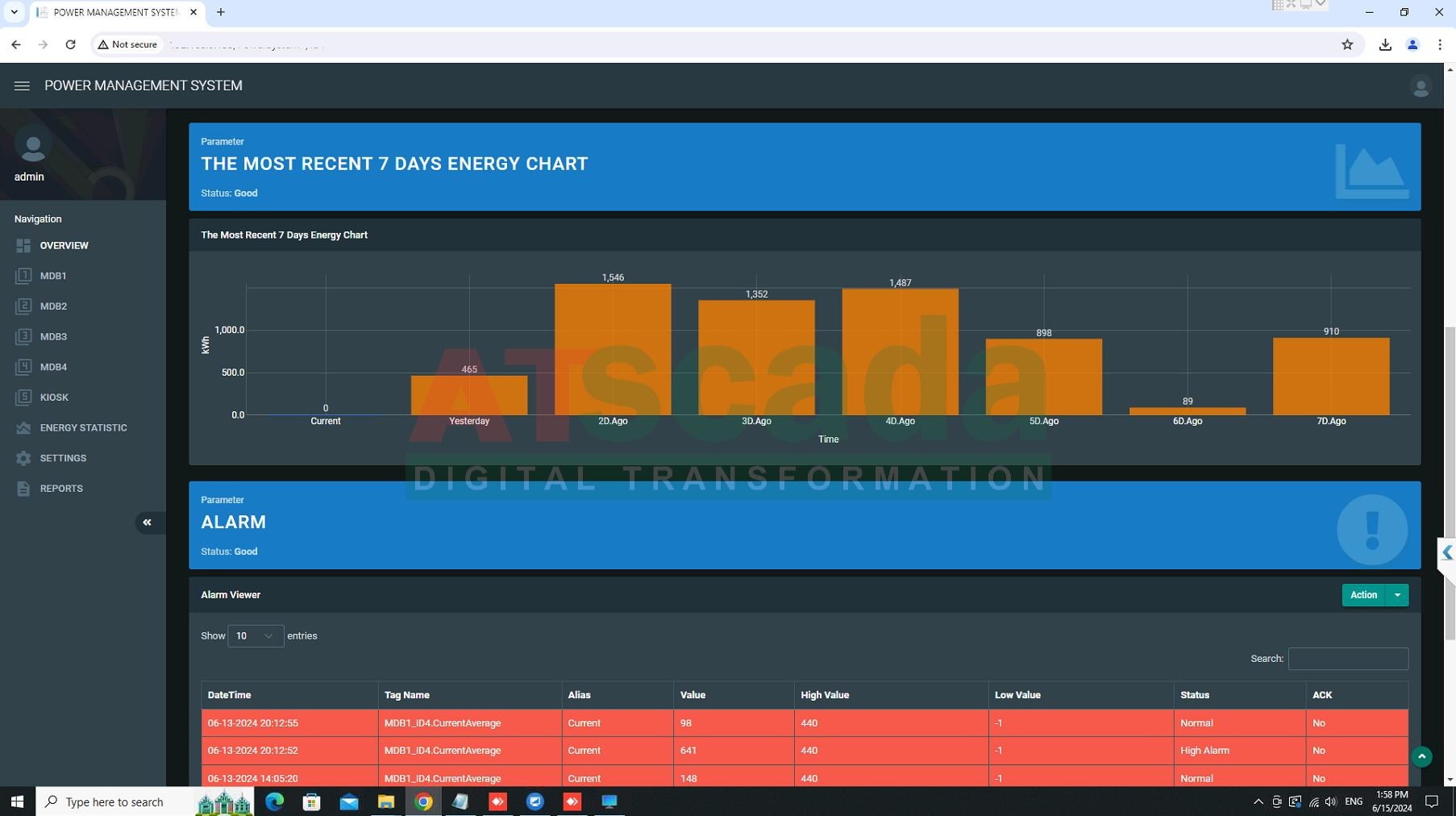Select the OVERVIEW navigation link

pyautogui.click(x=64, y=246)
